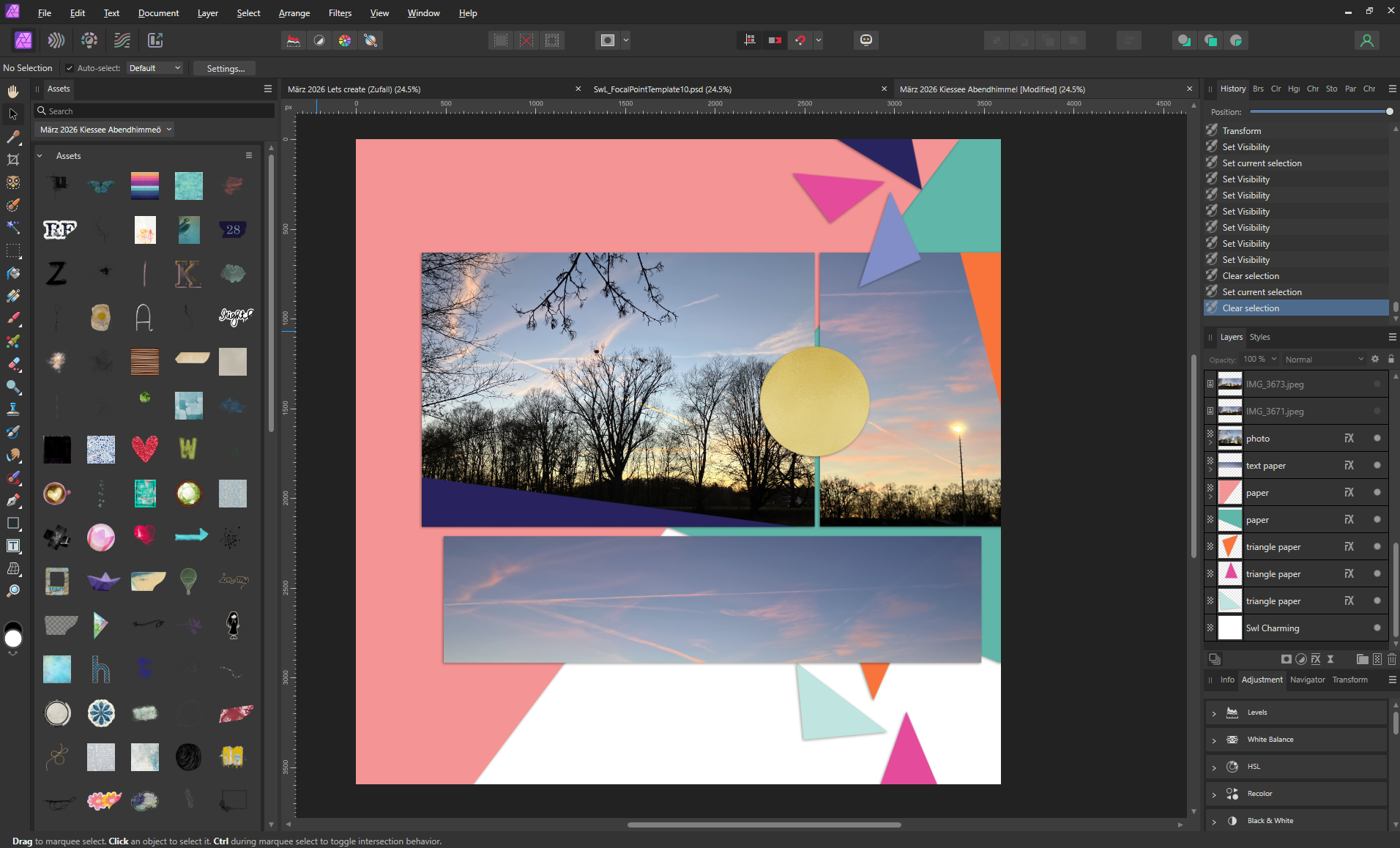Apply Auto Levels from the top toolbar

pos(294,40)
